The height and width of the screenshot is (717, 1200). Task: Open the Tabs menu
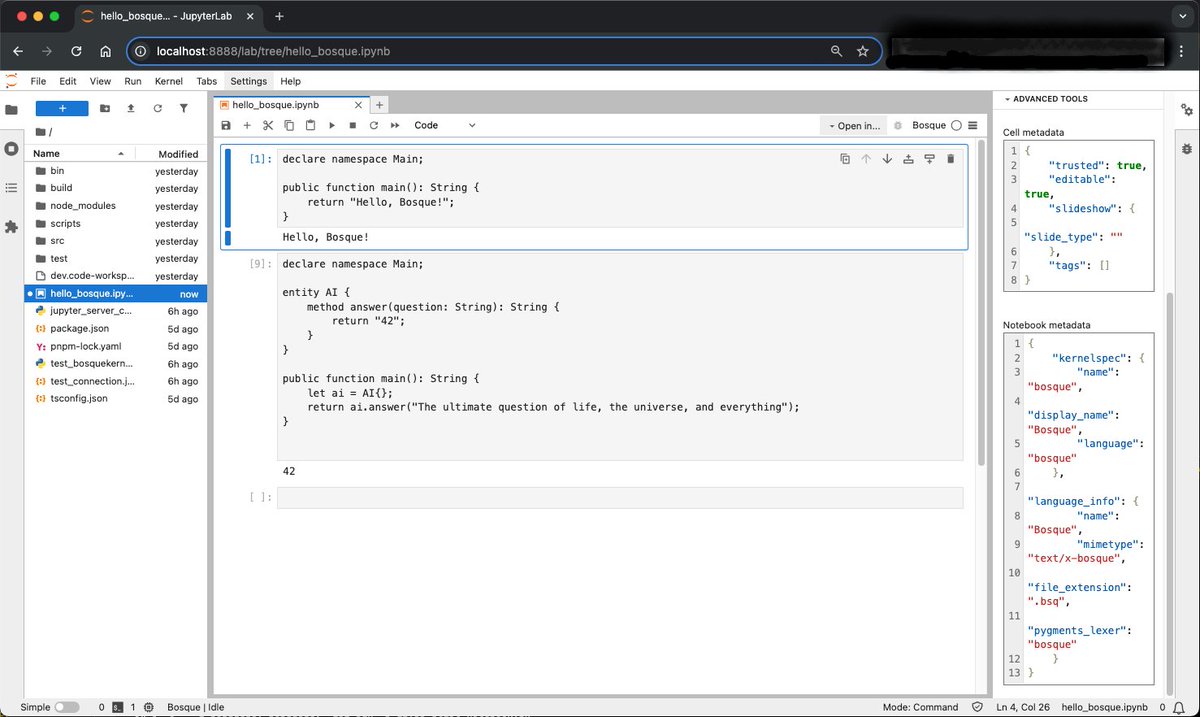[207, 81]
